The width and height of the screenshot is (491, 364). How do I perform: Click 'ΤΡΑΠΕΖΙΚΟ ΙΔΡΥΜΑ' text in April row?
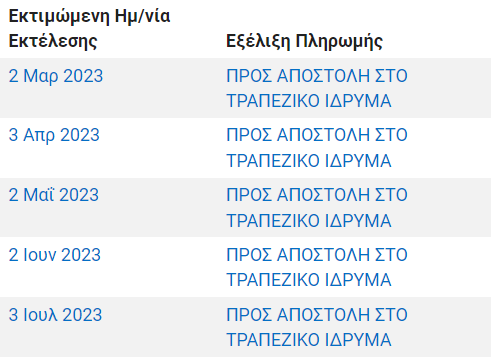[x=309, y=161]
